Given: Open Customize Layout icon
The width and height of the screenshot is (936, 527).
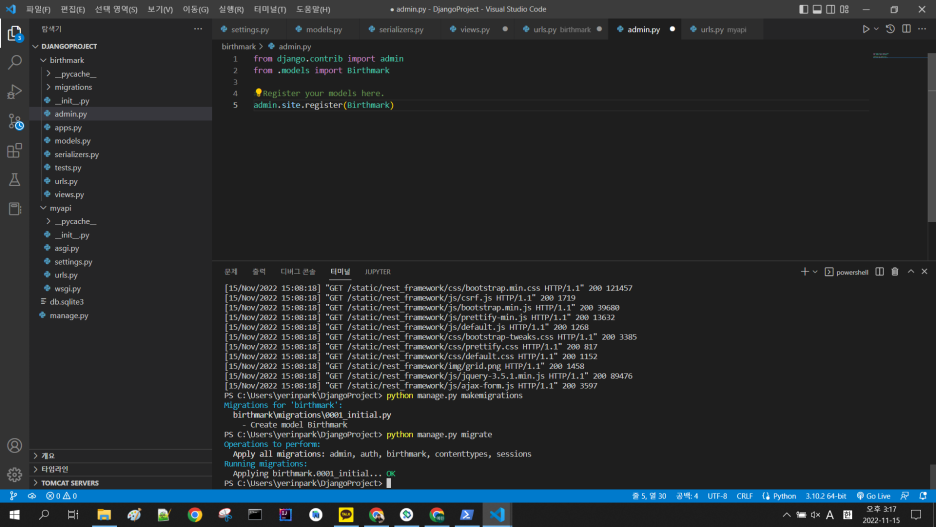Looking at the screenshot, I should point(844,9).
